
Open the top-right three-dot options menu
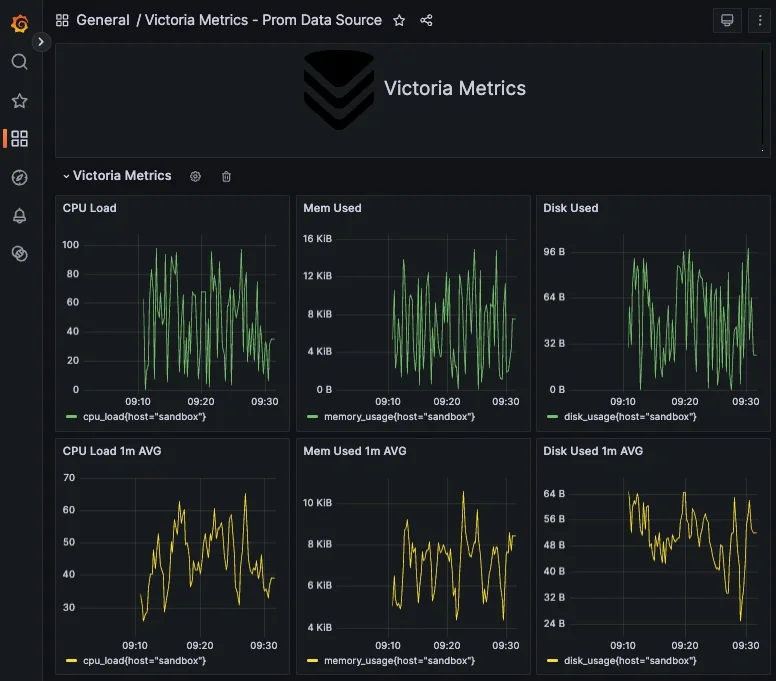tap(759, 20)
